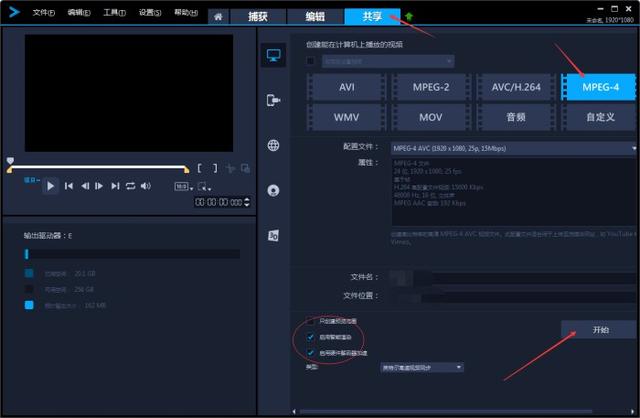Switch to the 编辑 Edit tab
Screen dimensions: 640x418
click(315, 17)
